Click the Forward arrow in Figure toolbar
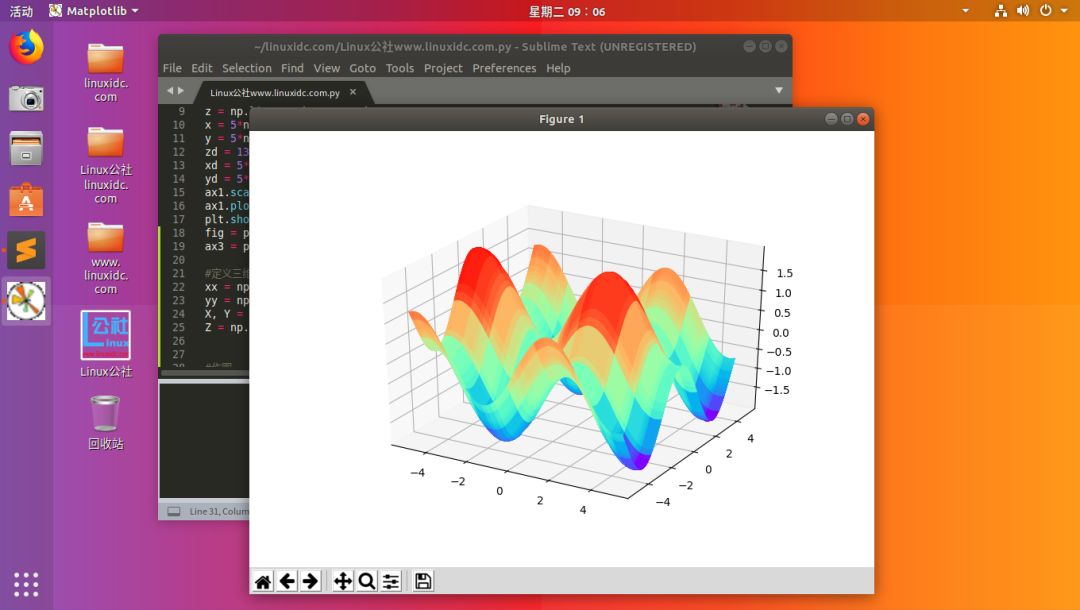Viewport: 1080px width, 610px height. 310,581
